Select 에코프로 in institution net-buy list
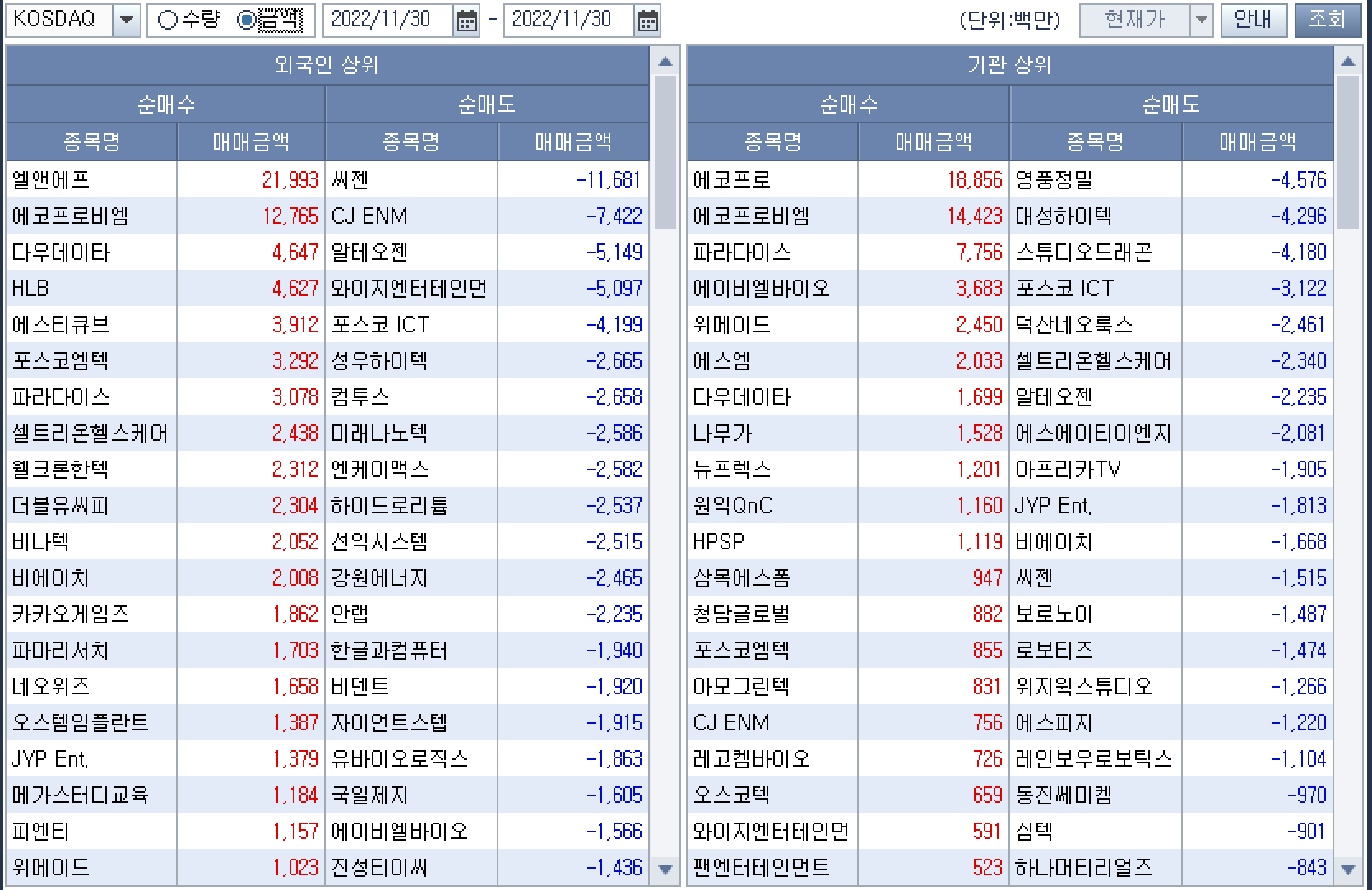 coord(732,179)
